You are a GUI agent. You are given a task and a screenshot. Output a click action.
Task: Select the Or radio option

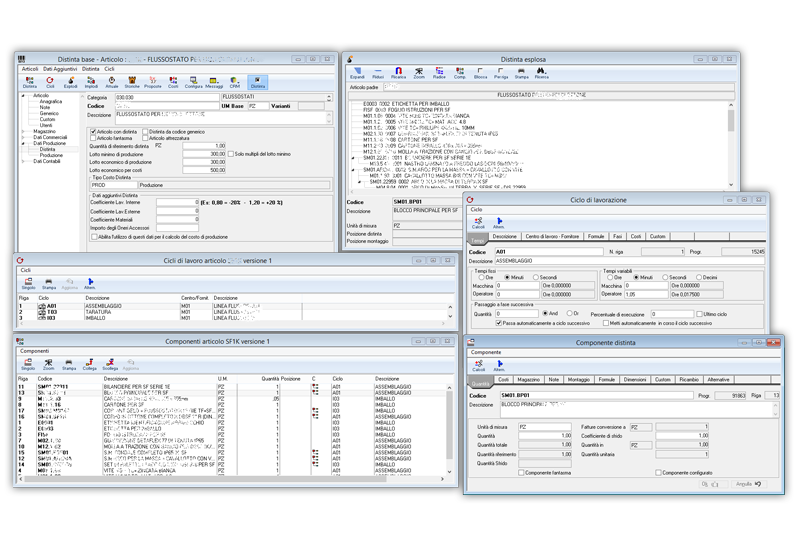point(569,313)
